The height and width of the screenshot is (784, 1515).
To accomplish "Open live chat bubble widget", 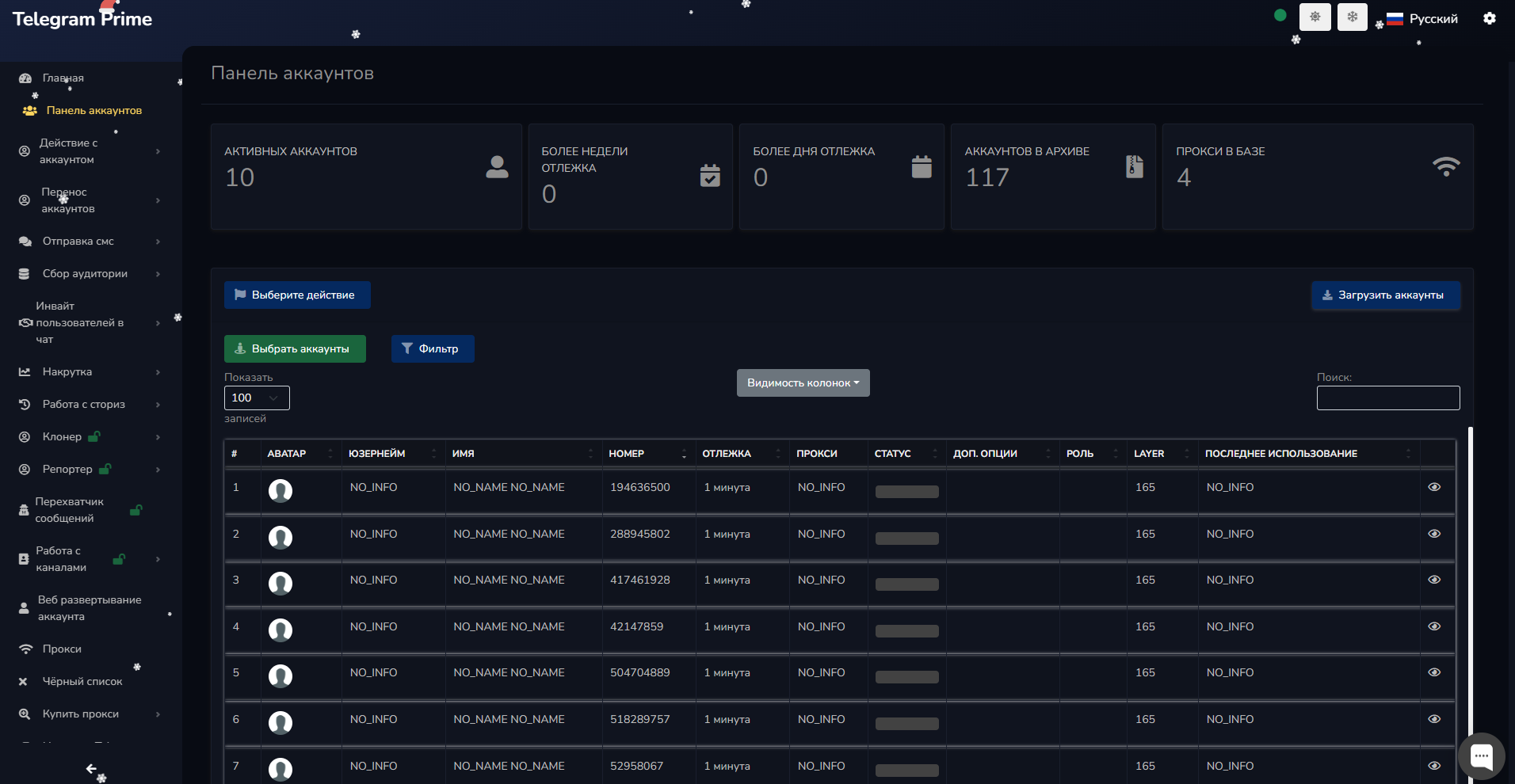I will 1482,757.
